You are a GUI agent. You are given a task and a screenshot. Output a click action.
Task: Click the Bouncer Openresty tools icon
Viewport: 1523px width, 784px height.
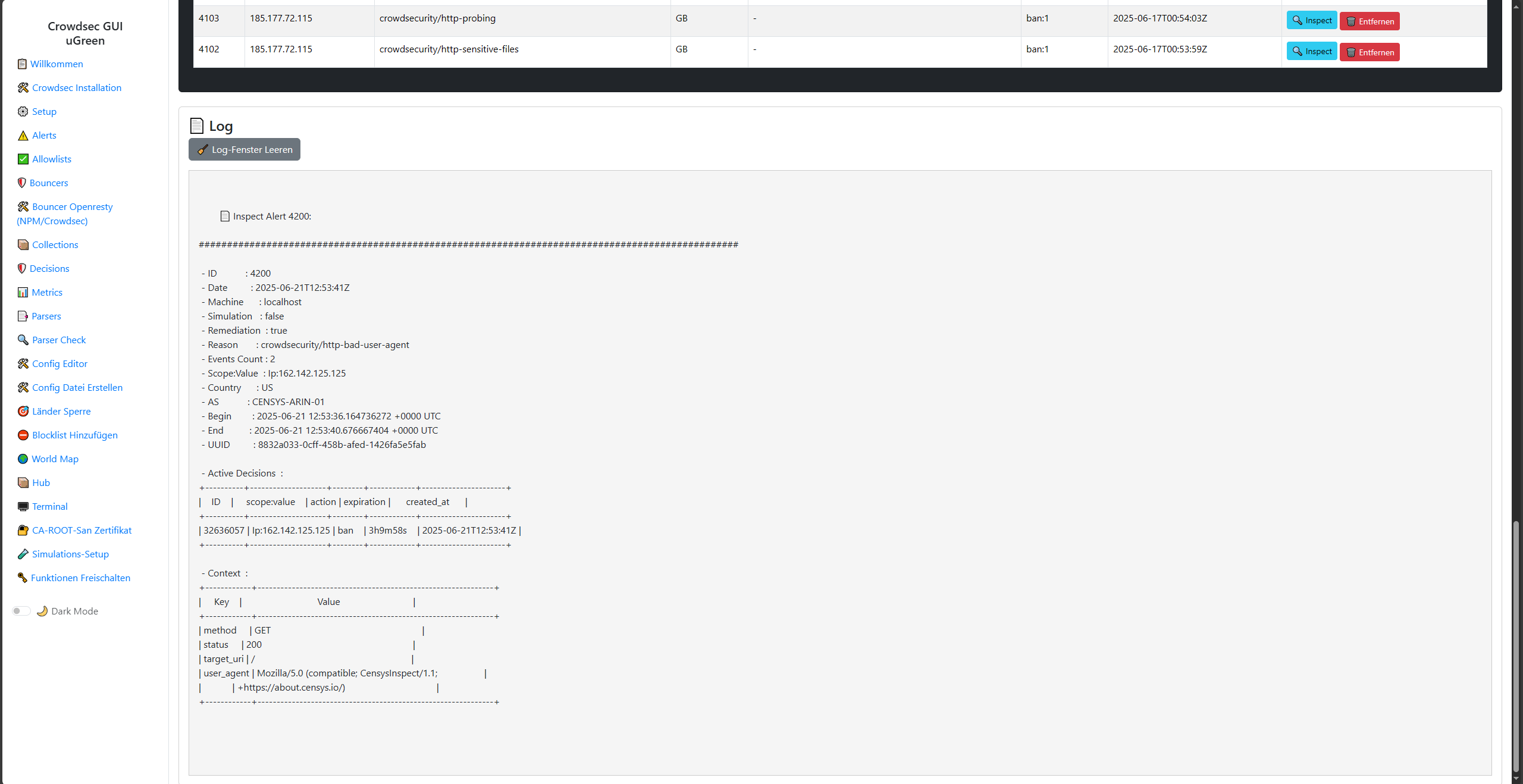click(23, 206)
